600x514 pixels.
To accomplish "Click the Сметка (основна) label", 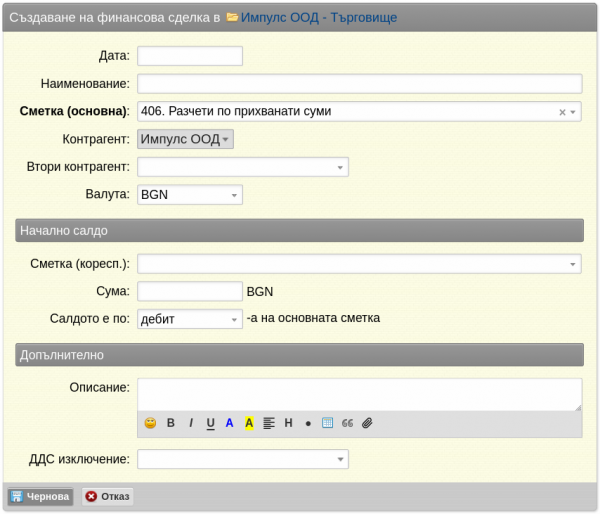I will coord(74,111).
